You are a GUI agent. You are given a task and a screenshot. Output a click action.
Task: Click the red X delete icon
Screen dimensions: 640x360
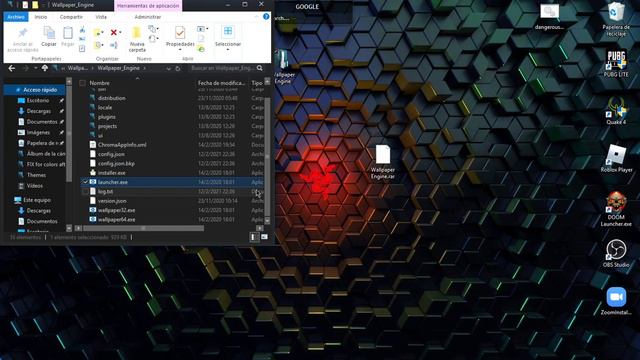[114, 32]
